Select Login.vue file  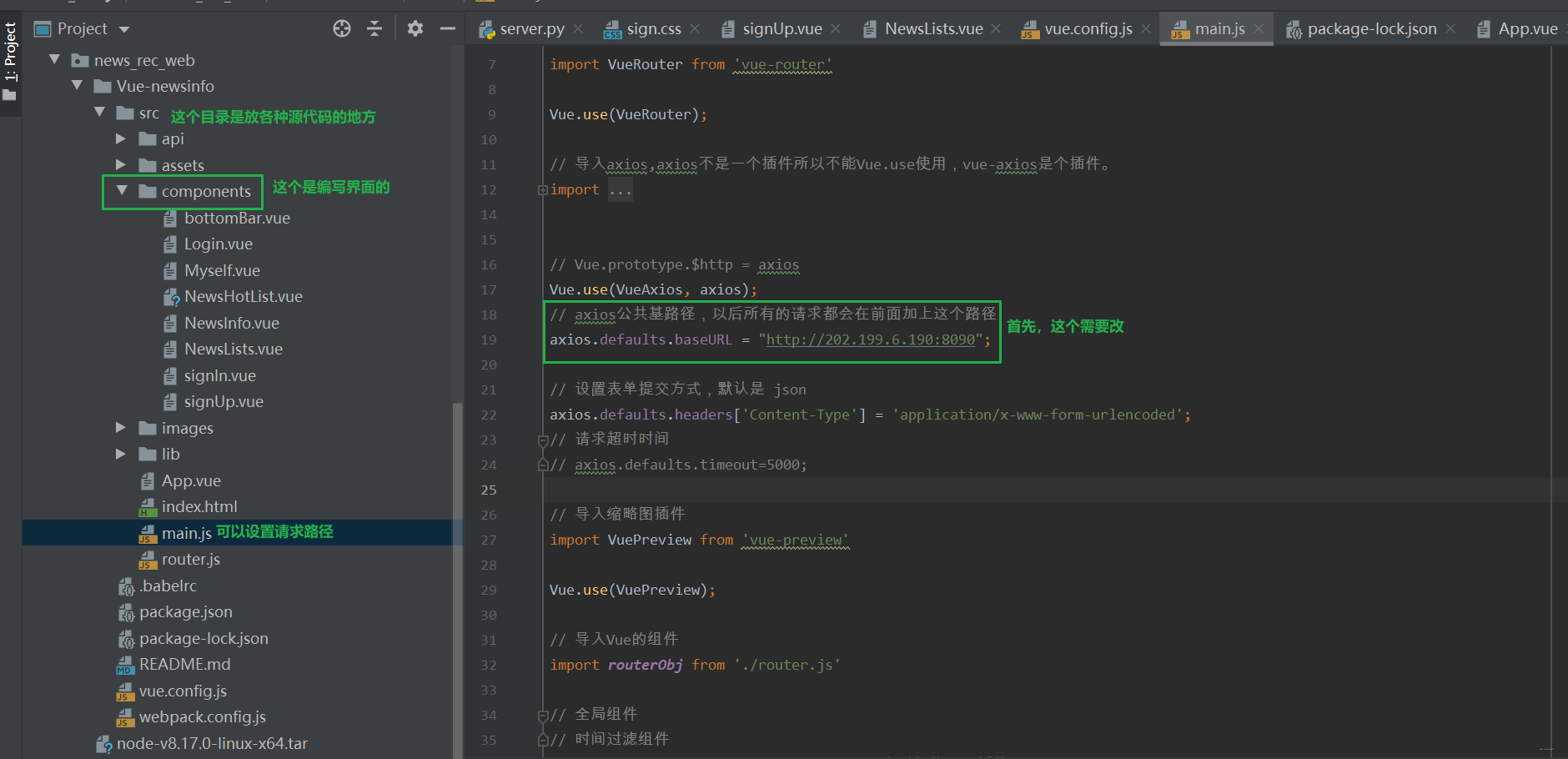(x=218, y=244)
